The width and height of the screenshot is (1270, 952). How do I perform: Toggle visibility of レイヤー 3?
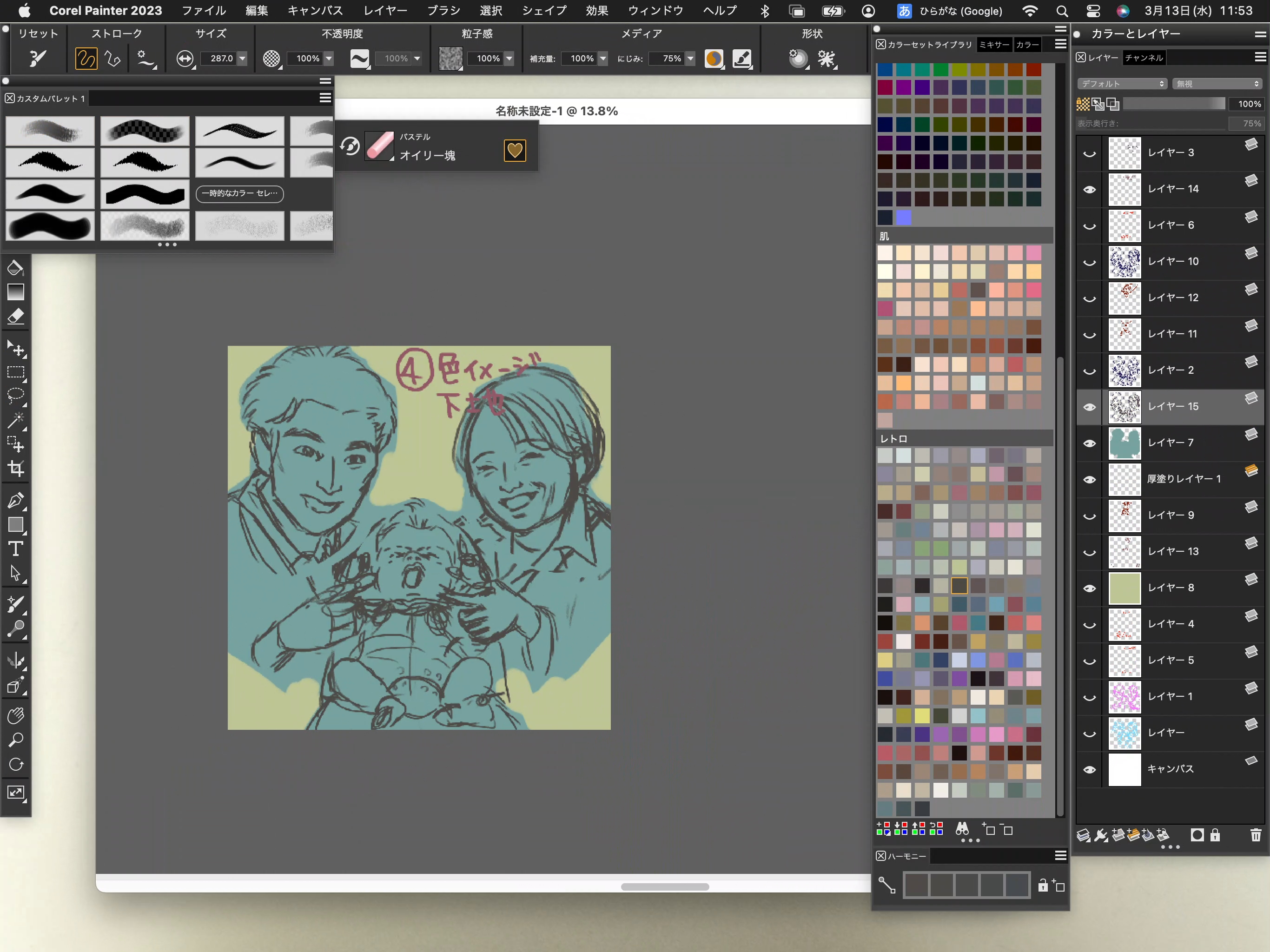[x=1089, y=153]
